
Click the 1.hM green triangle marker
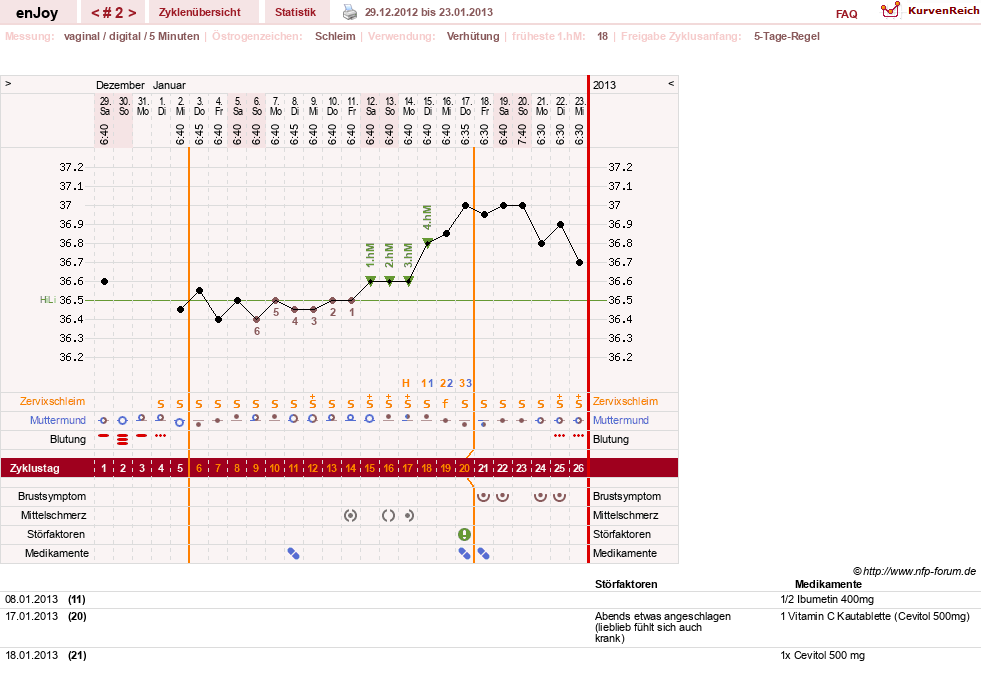[370, 280]
